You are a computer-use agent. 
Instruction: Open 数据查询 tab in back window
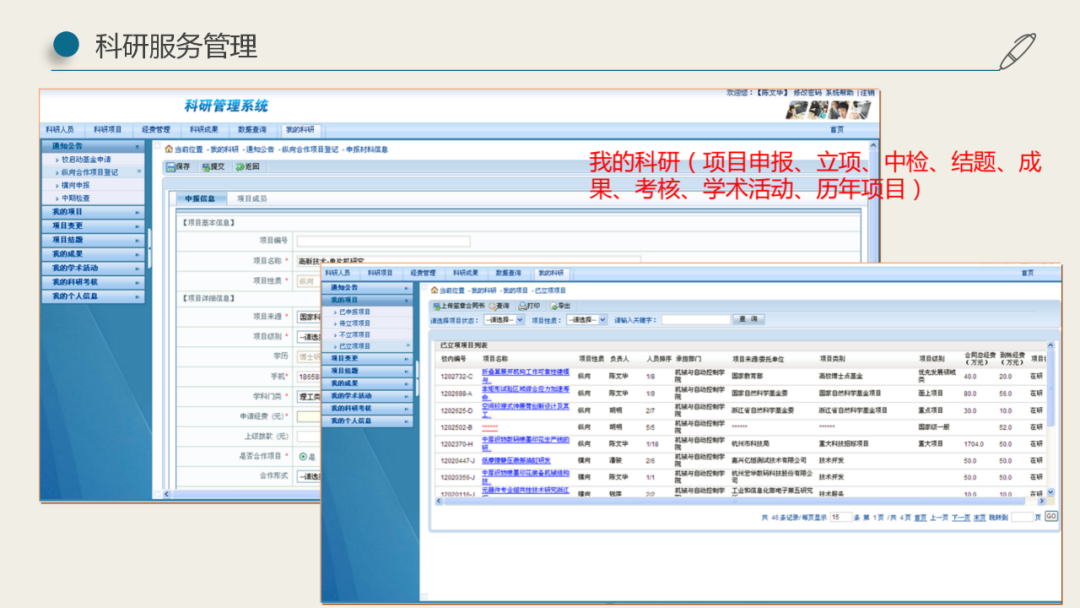coord(252,129)
